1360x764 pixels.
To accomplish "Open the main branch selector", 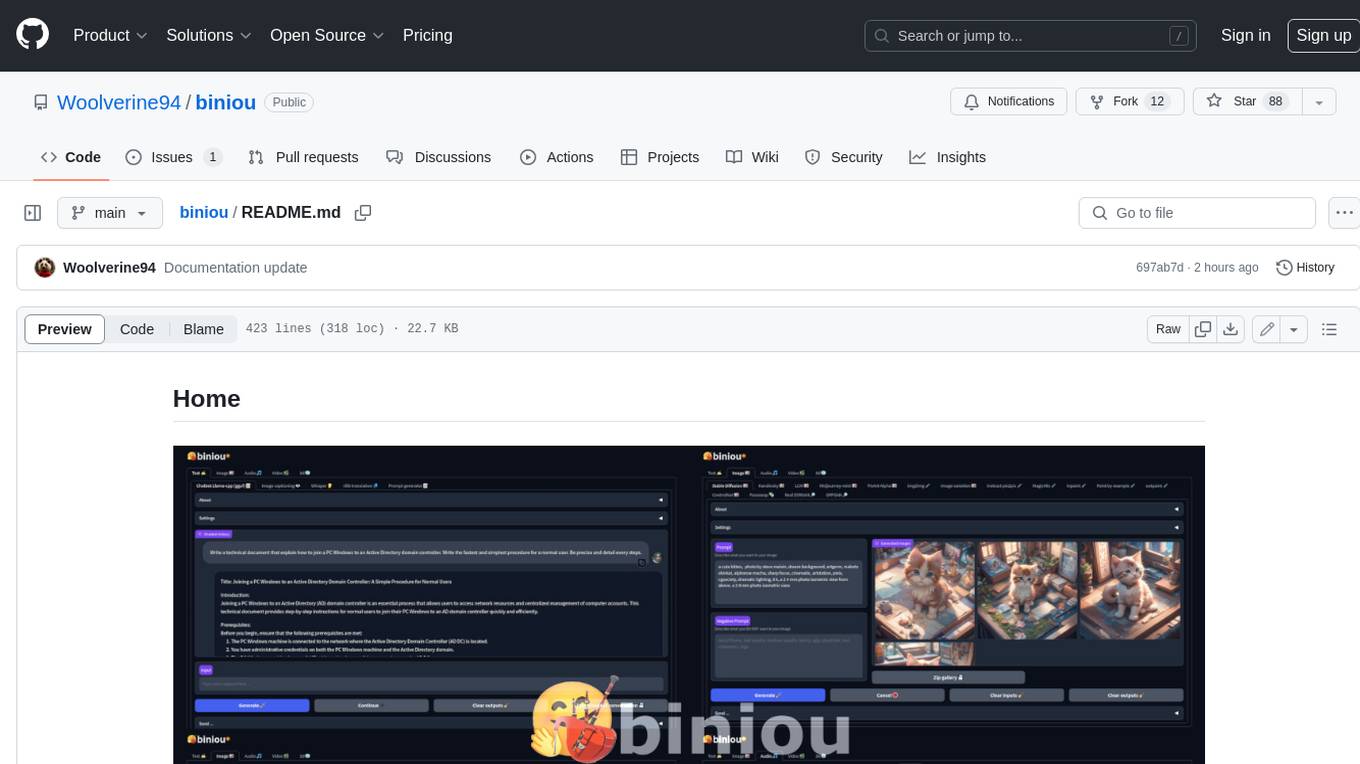I will [x=110, y=213].
